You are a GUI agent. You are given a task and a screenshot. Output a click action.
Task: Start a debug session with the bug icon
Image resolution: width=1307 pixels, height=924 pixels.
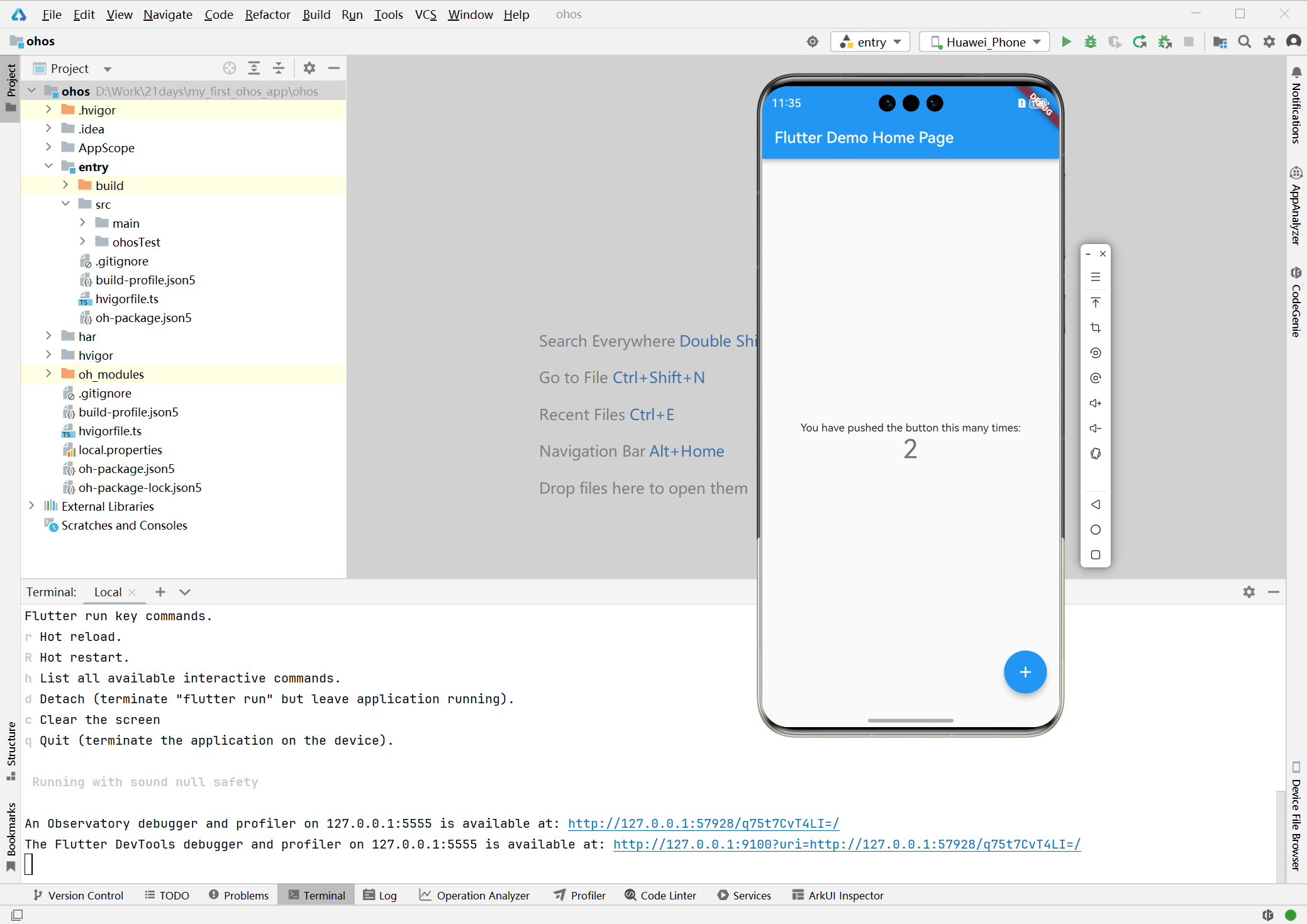[1090, 42]
